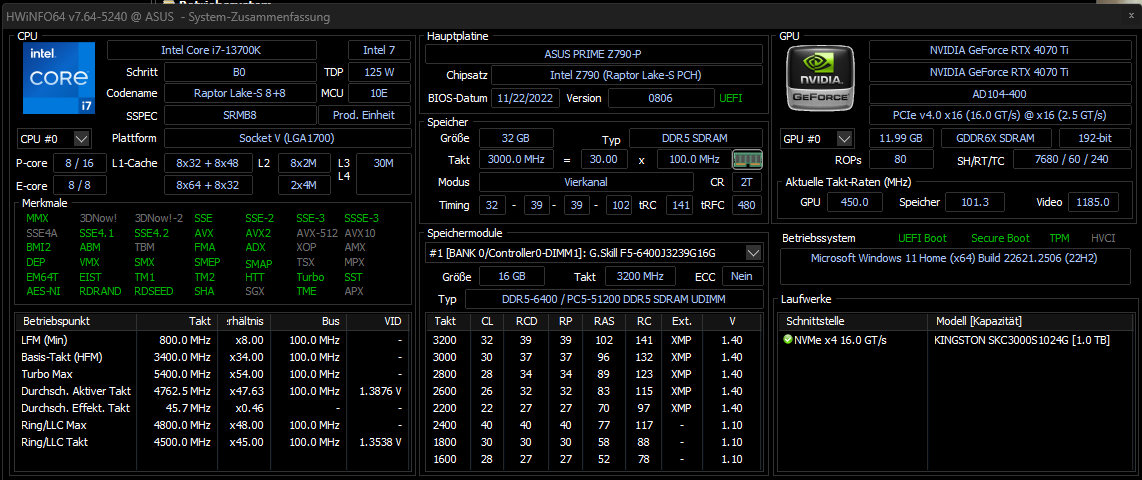
Task: Click the DDR5-6400 / PC5-51200 type field
Action: [614, 299]
